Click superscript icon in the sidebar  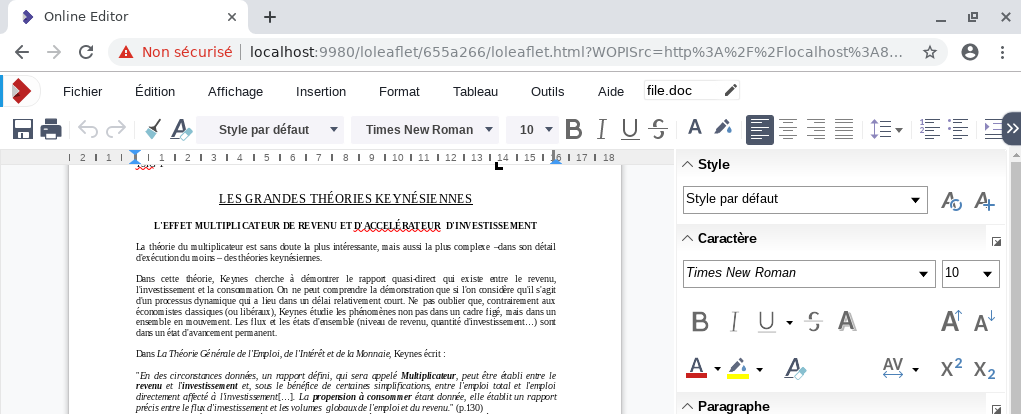(952, 368)
